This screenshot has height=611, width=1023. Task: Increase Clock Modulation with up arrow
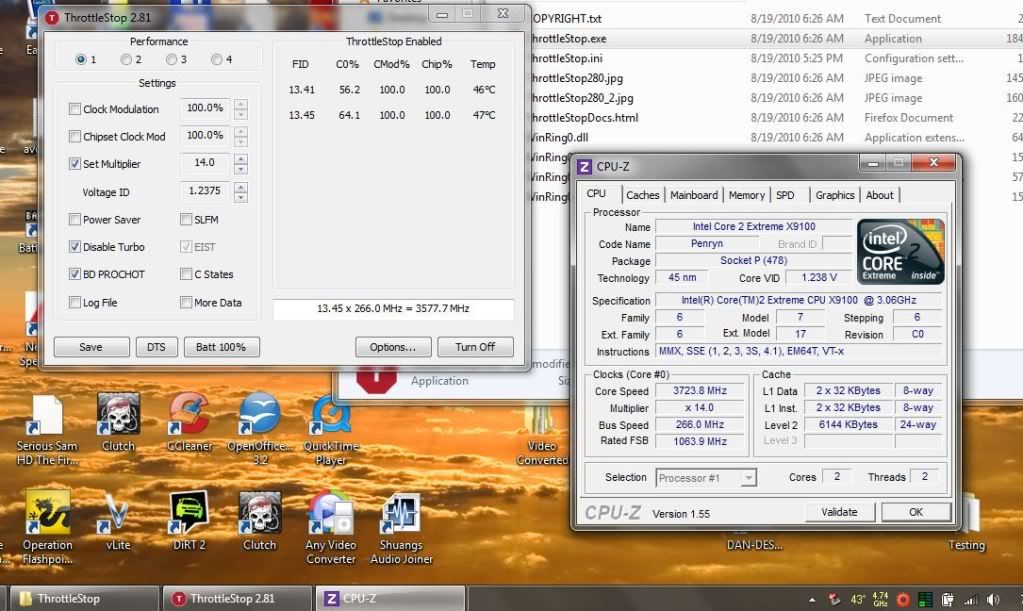click(x=241, y=104)
